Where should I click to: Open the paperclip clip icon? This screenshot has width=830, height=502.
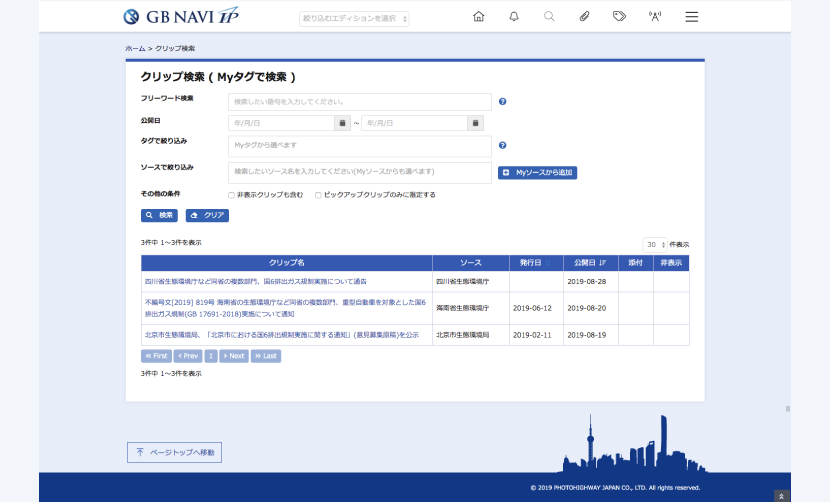pyautogui.click(x=584, y=16)
